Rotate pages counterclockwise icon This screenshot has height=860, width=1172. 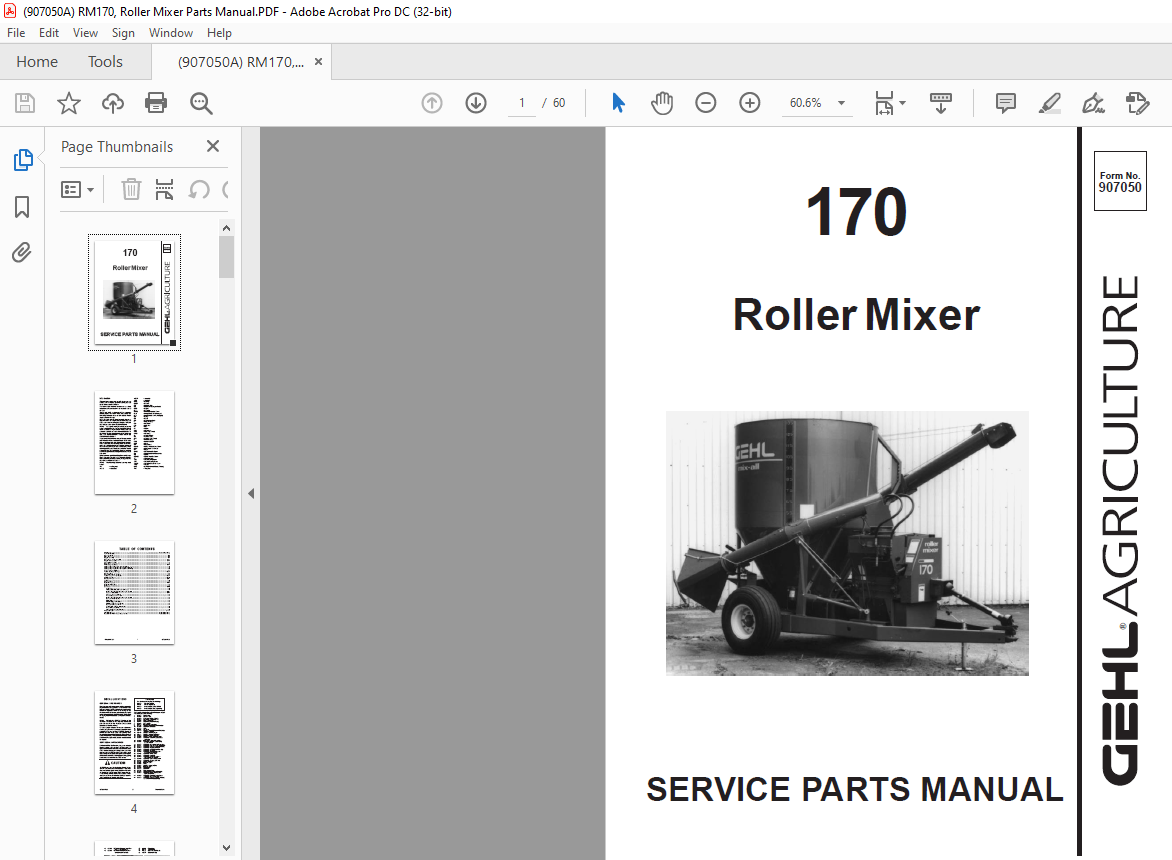pos(199,190)
